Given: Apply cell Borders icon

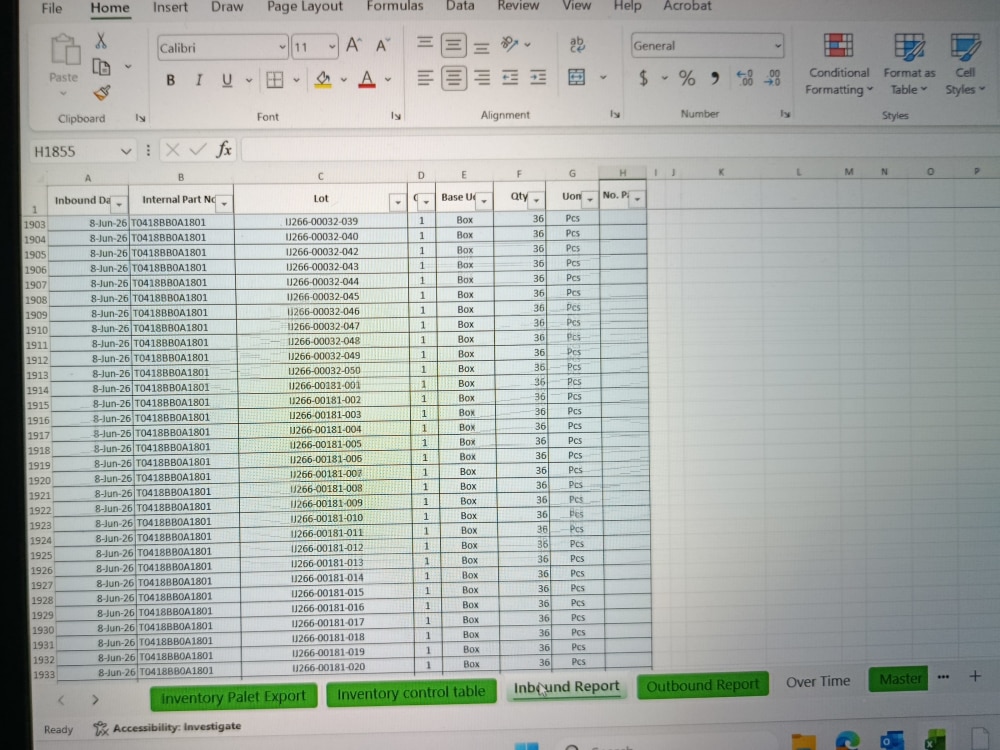Looking at the screenshot, I should click(x=275, y=80).
